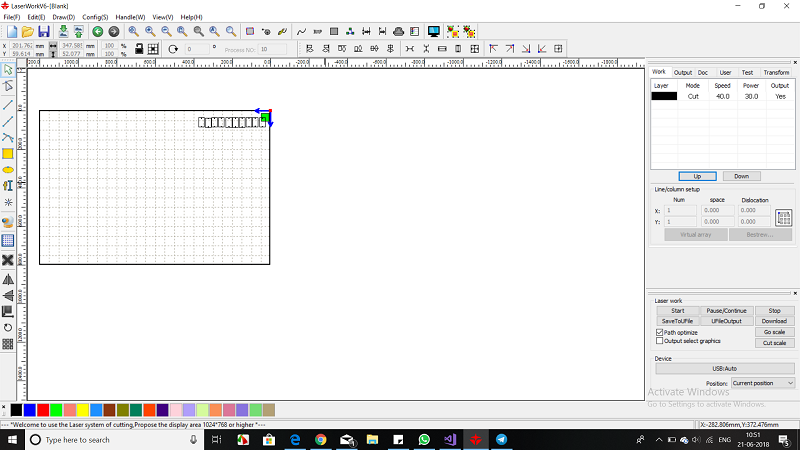
Task: Click the Process NO input field
Action: point(272,49)
